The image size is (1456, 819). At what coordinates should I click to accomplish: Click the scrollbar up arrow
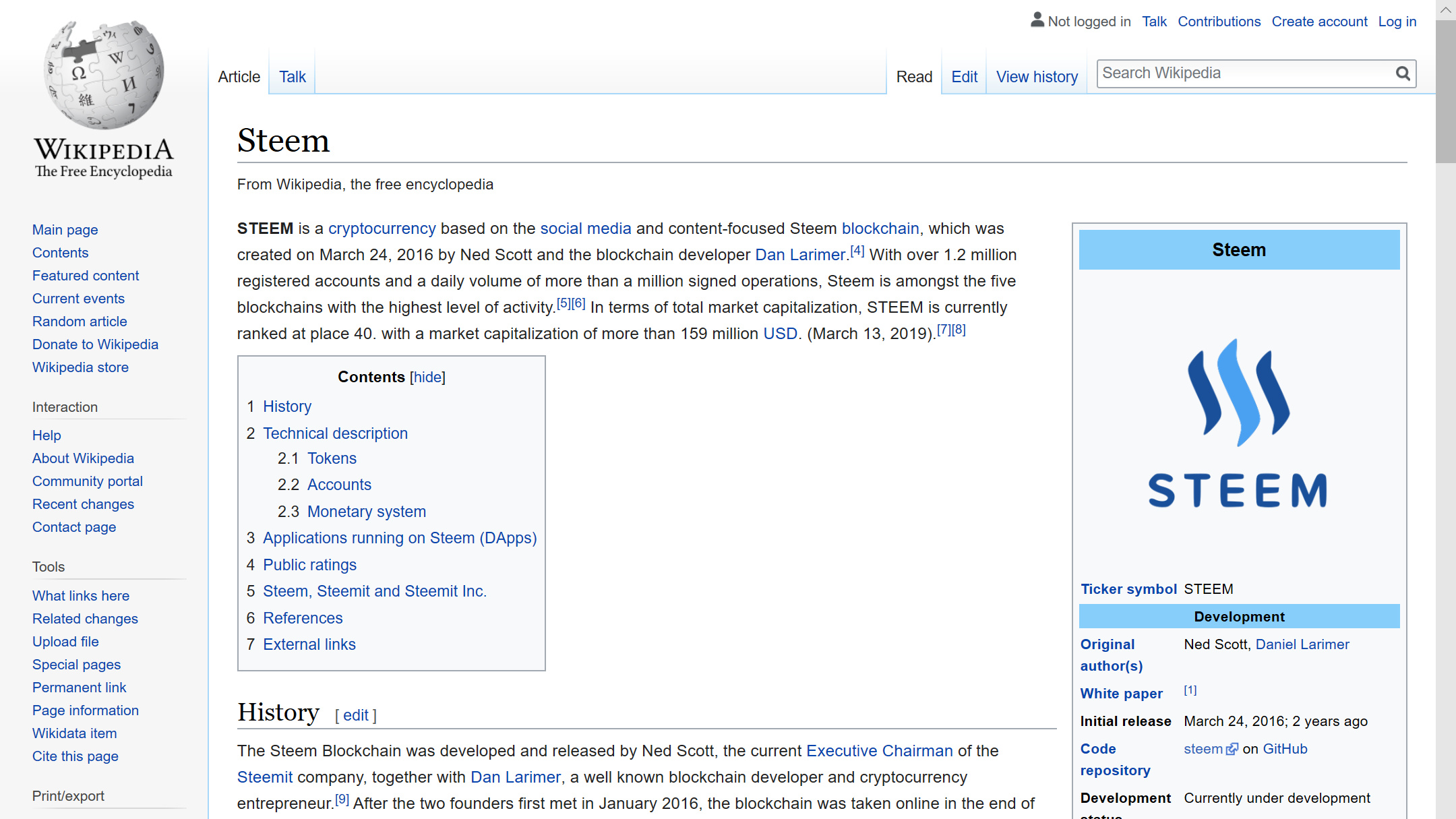[1446, 9]
